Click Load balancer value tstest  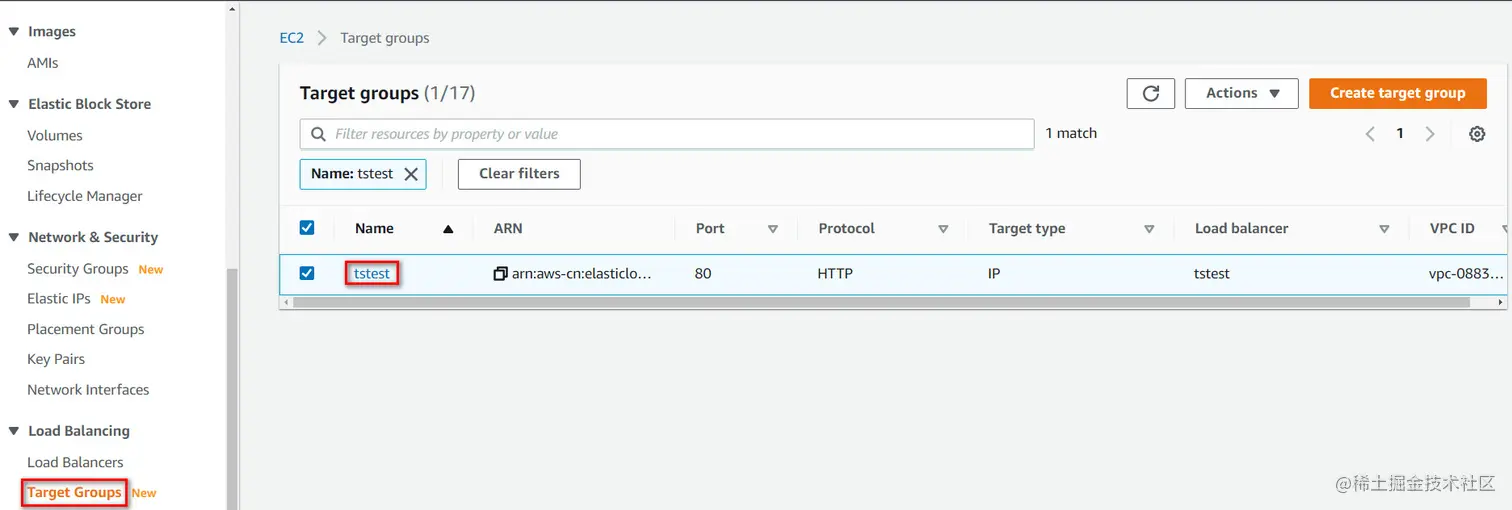[x=1212, y=274]
